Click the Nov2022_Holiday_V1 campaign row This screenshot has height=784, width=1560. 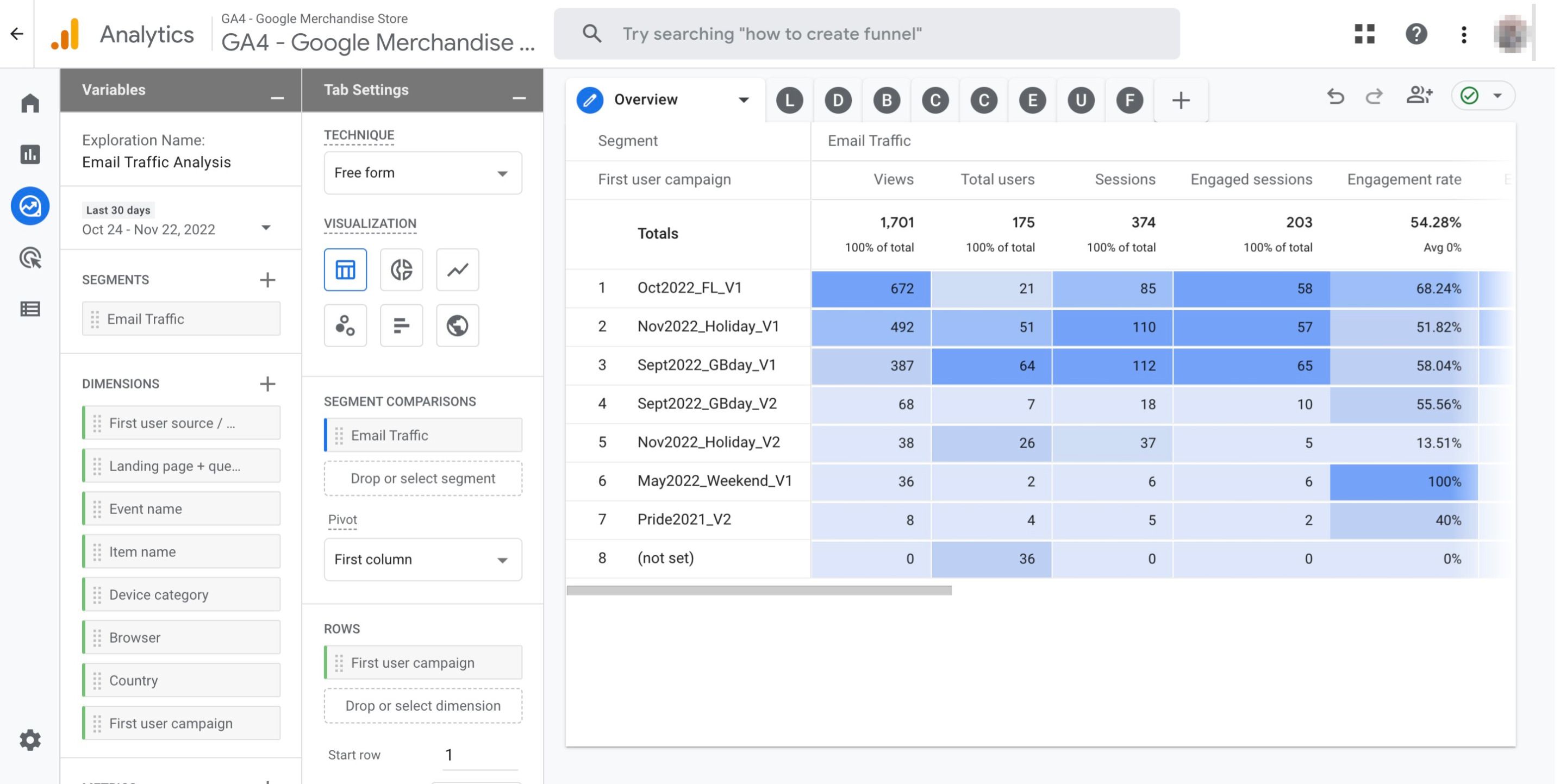[x=709, y=325]
